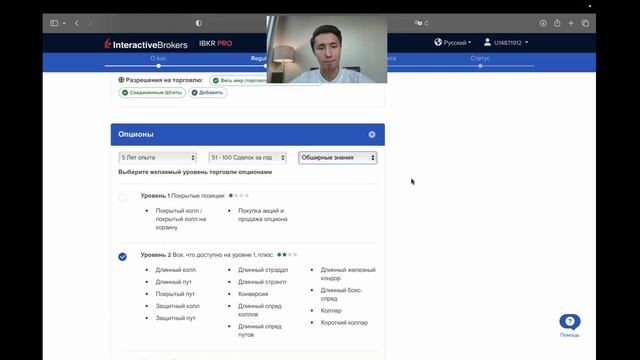Toggle the Safari sidebar icon

pos(54,23)
